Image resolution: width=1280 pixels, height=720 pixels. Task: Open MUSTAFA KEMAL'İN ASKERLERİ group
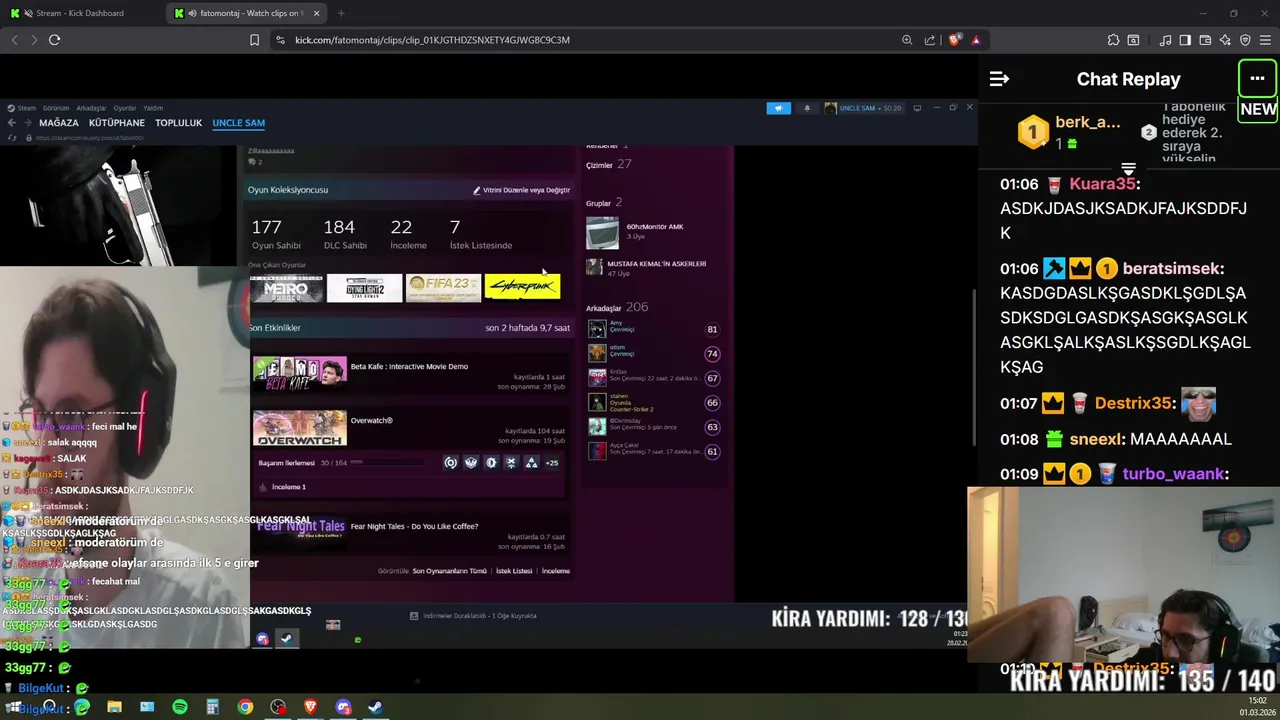(656, 264)
